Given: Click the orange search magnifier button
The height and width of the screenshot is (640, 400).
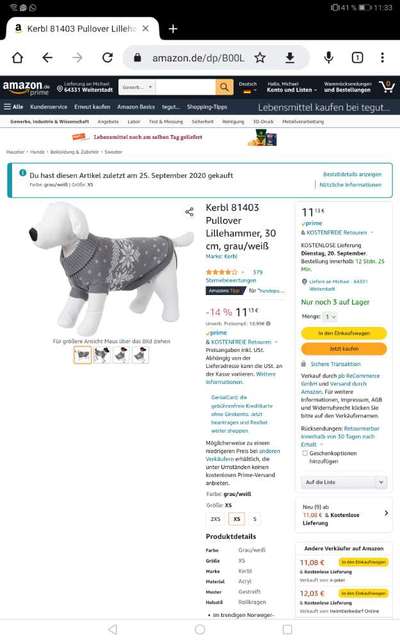Looking at the screenshot, I should coord(224,87).
